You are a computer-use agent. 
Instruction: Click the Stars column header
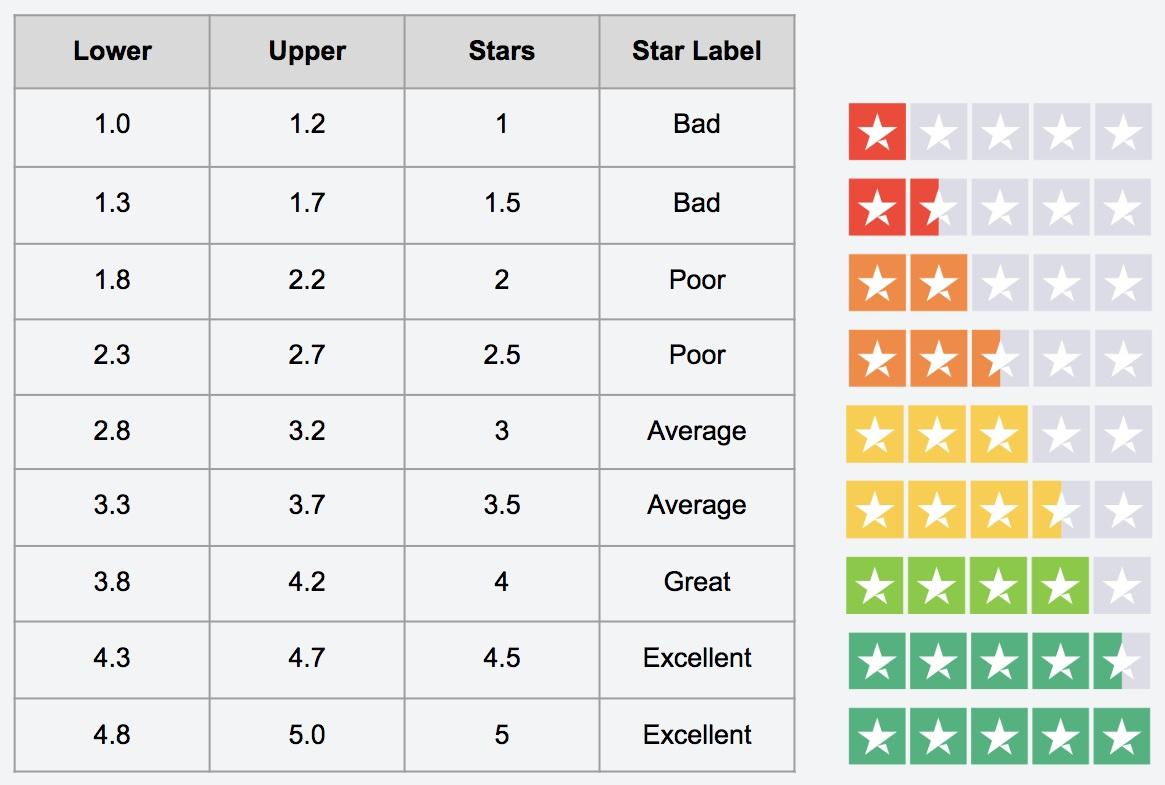tap(502, 51)
